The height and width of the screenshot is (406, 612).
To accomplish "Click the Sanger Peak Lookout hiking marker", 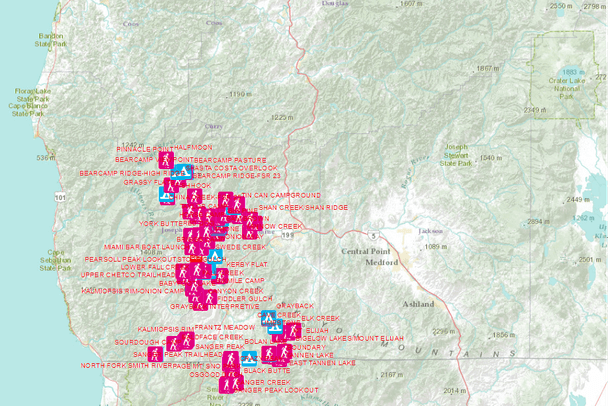I will click(232, 384).
